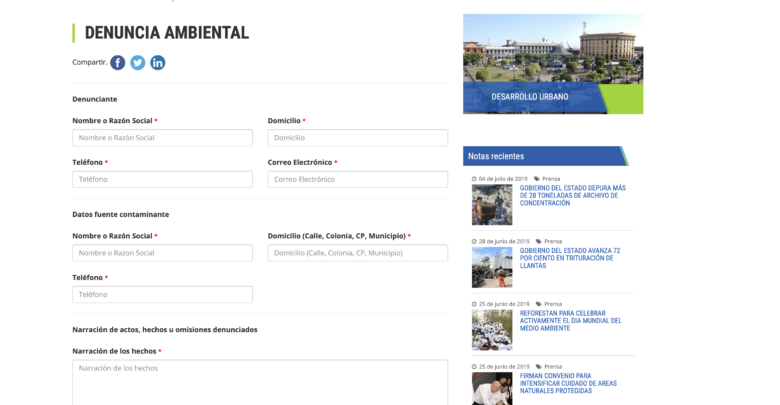Select the Correo Electrónico input field
Image resolution: width=780 pixels, height=405 pixels.
coord(358,180)
